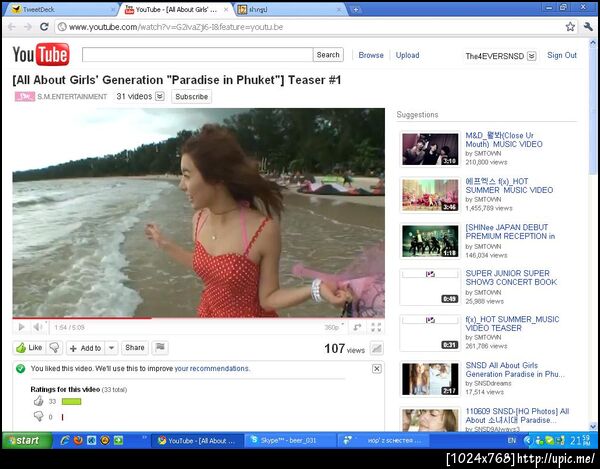Switch to the Skype taskbar window
600x469 pixels.
[x=290, y=441]
